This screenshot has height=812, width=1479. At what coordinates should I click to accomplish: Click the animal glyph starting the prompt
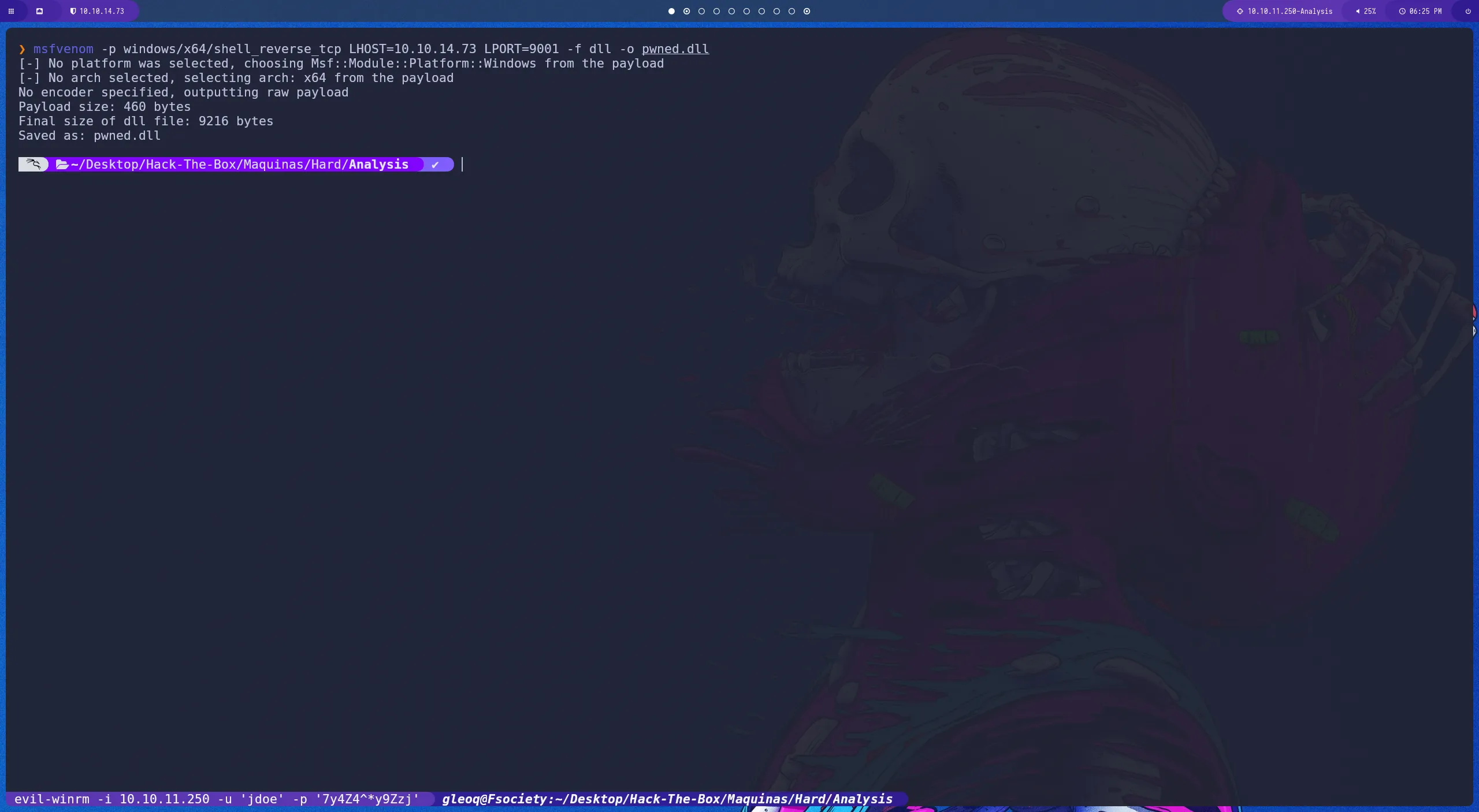click(33, 164)
